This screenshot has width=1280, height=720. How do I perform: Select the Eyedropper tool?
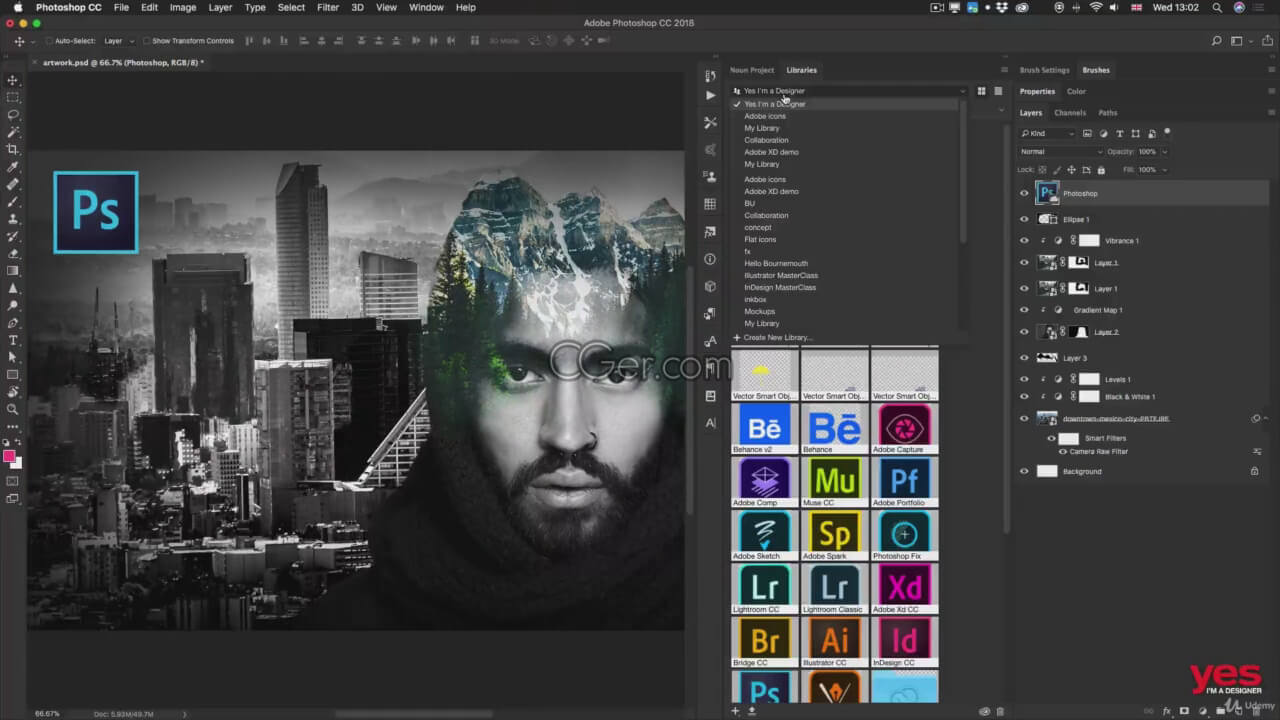tap(13, 166)
